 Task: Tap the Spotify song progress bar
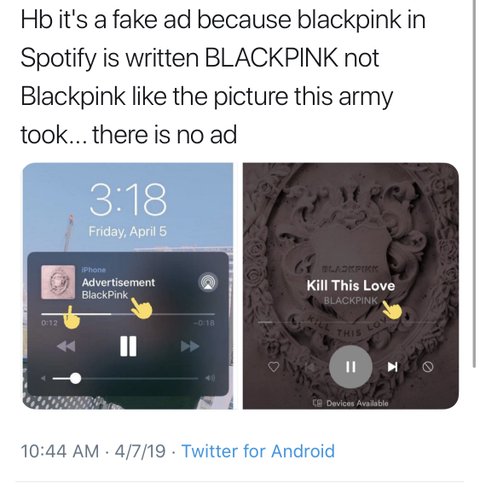pyautogui.click(x=347, y=322)
